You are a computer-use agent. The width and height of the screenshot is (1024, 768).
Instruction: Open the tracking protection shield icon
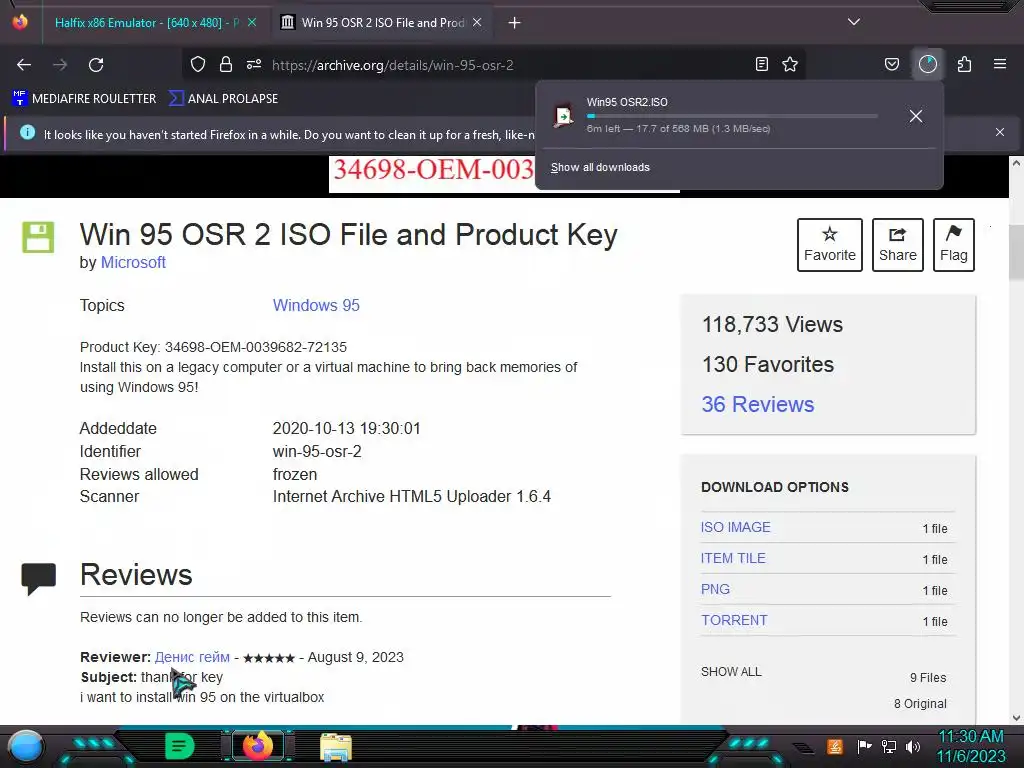198,64
